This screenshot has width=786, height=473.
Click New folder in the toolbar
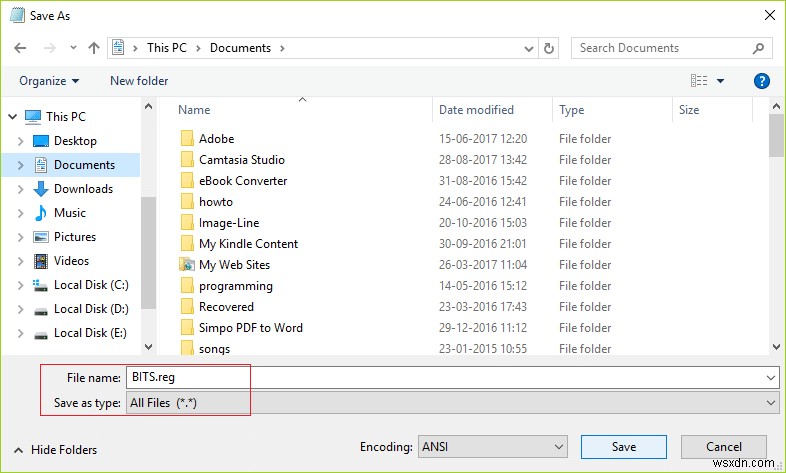[139, 81]
